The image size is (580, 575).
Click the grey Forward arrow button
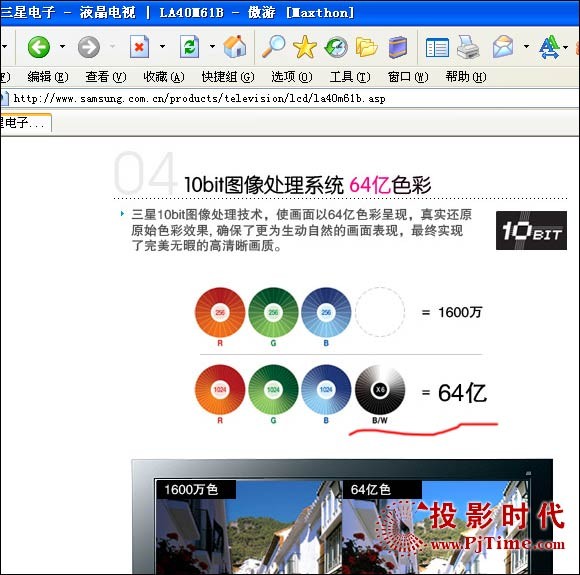click(x=89, y=47)
